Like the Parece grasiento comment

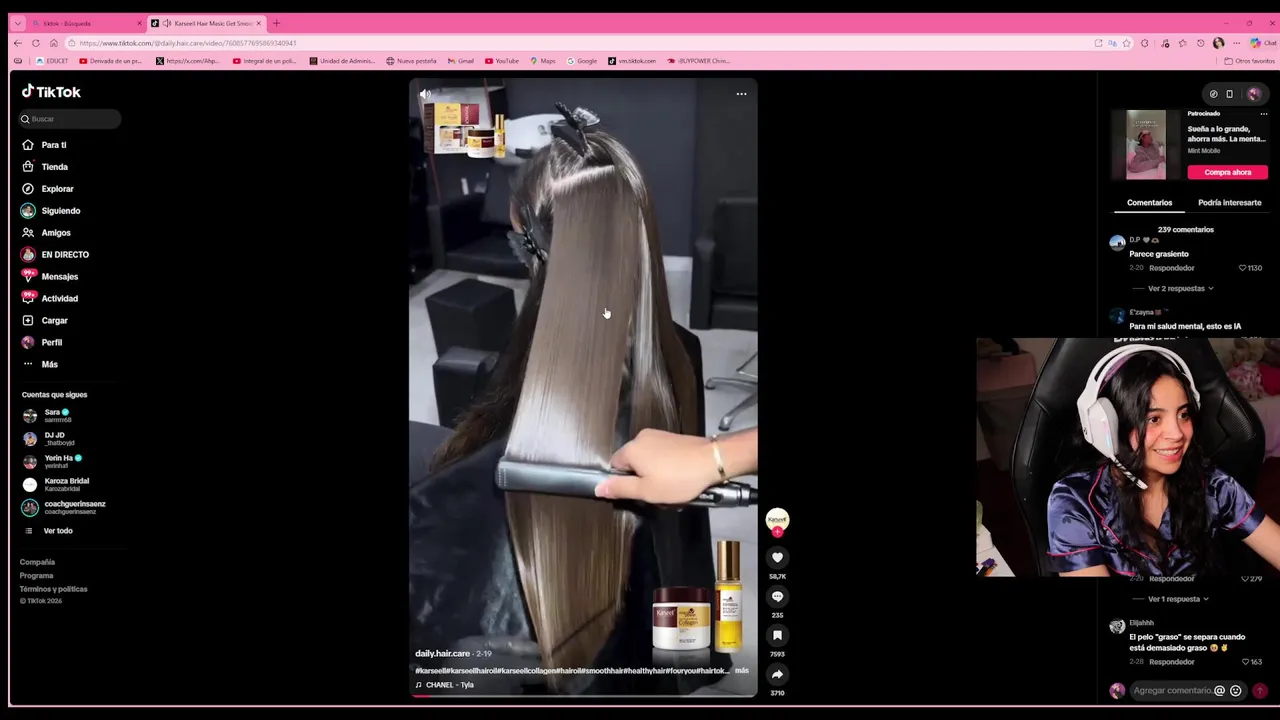coord(1243,268)
